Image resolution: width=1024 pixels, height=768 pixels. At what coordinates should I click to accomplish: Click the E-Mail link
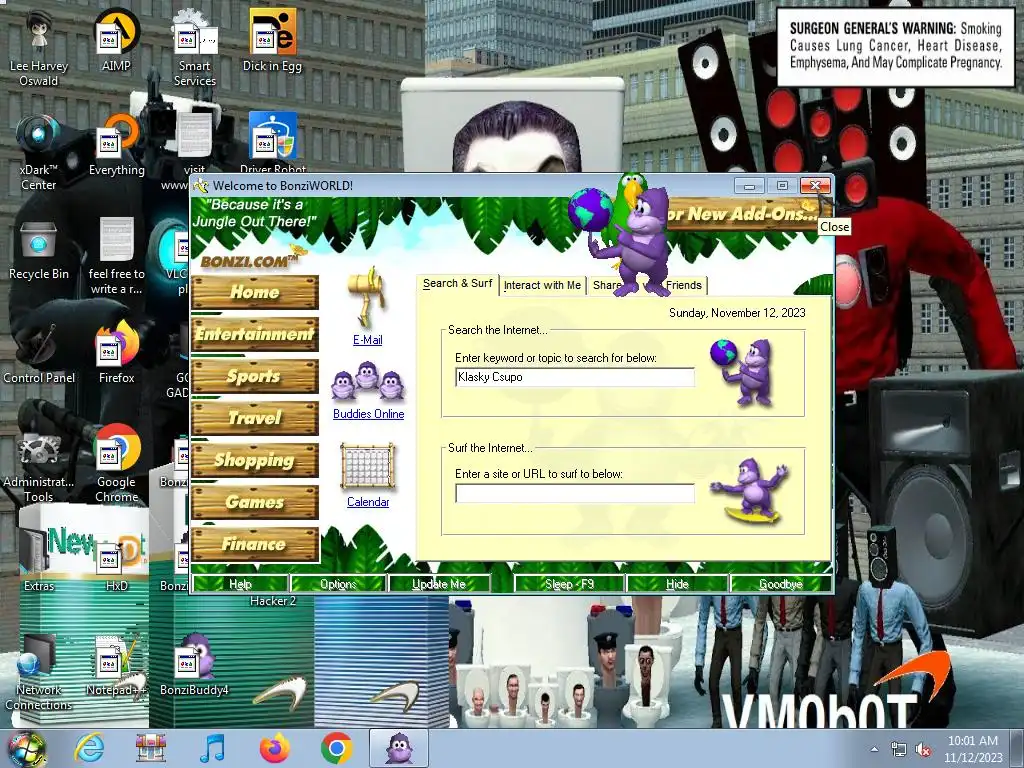[x=368, y=340]
